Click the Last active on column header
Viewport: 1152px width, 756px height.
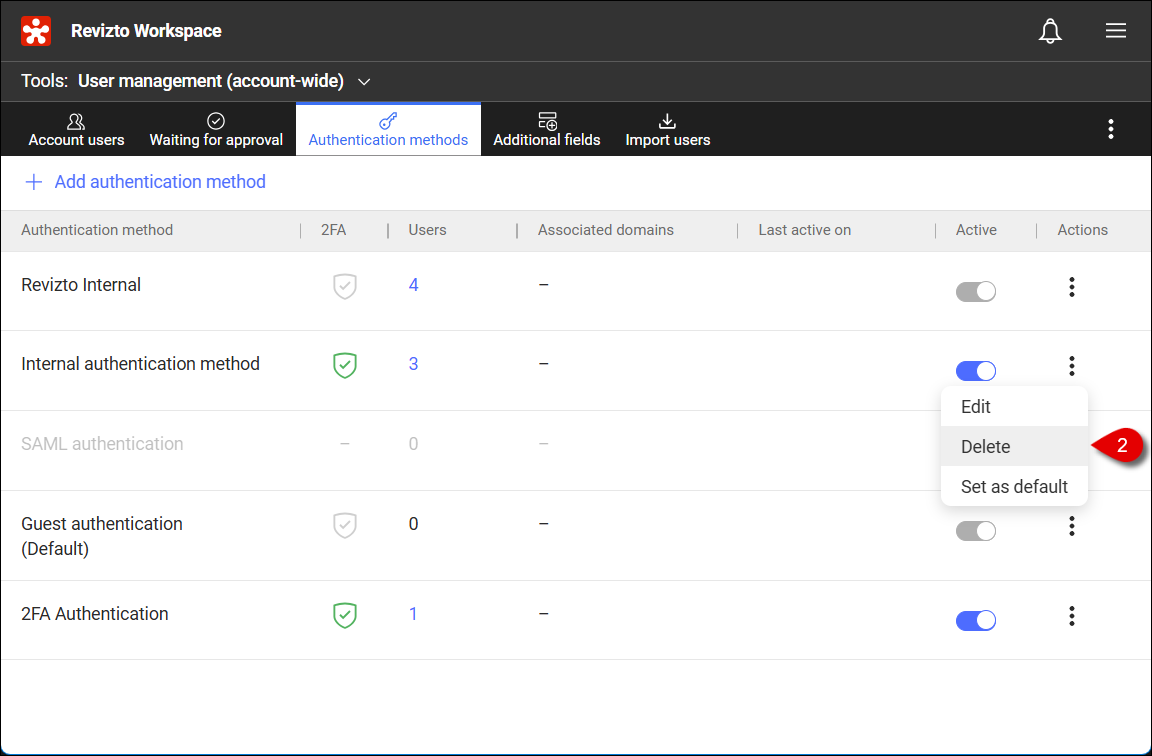(804, 230)
